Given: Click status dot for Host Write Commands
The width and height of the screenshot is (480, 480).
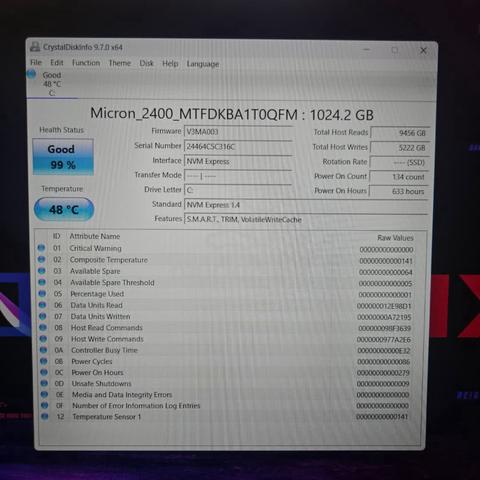Looking at the screenshot, I should [x=43, y=339].
